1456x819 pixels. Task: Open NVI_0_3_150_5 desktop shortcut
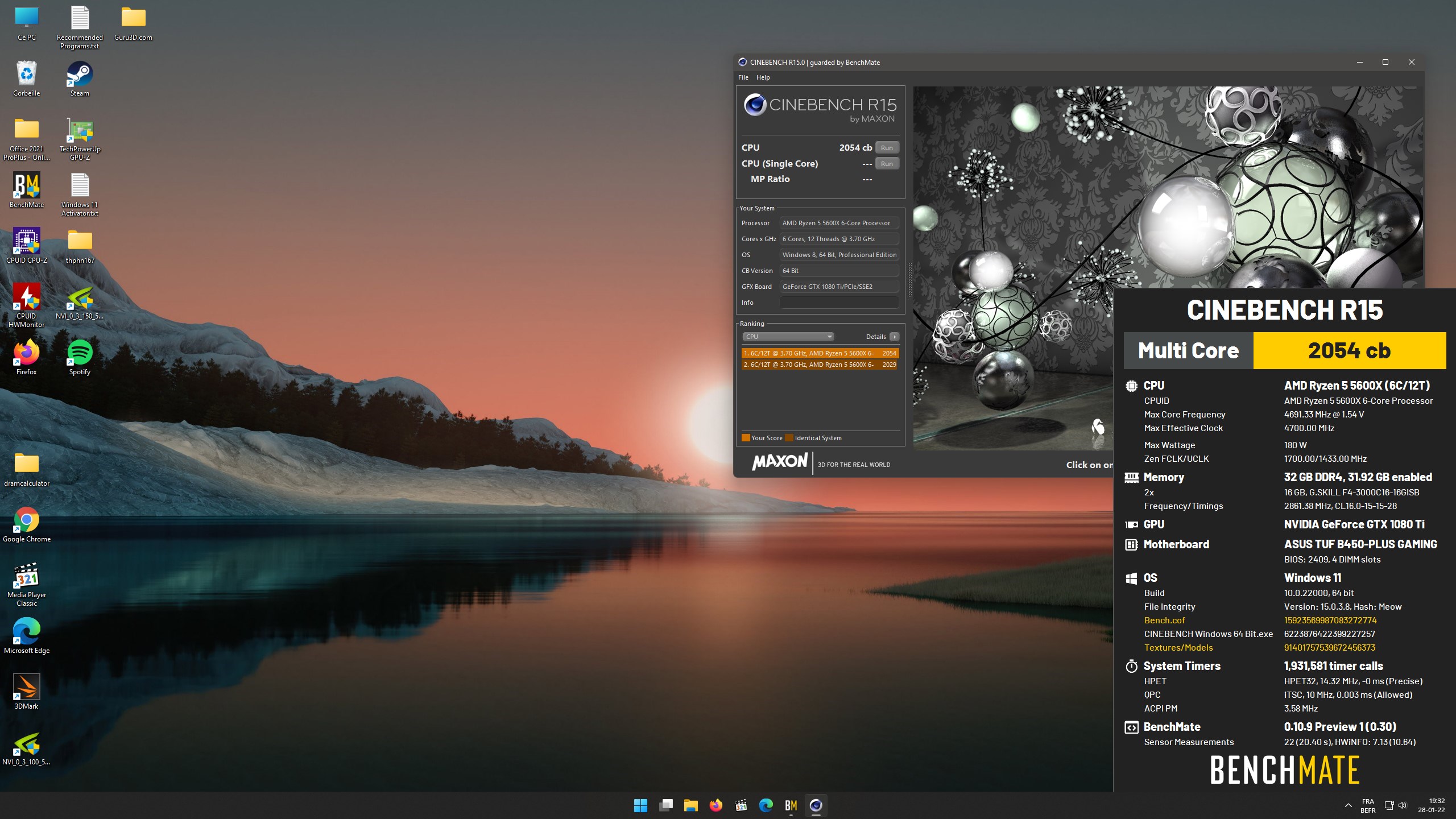pos(80,301)
